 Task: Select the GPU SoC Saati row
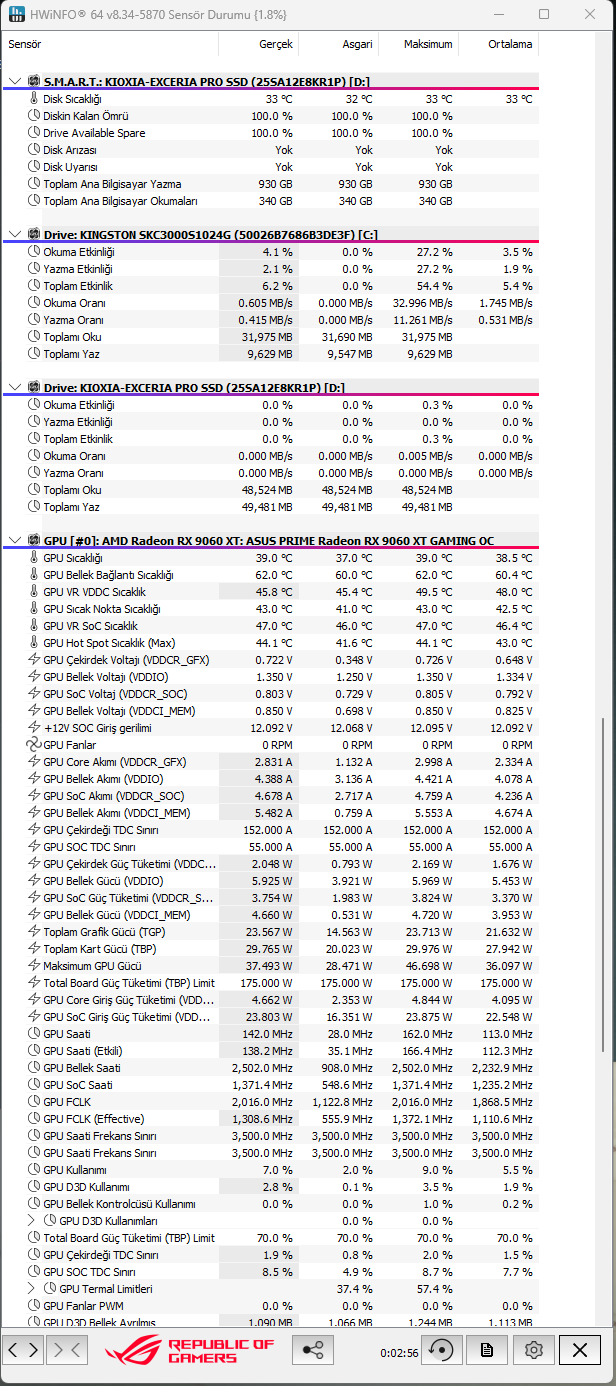(x=271, y=1085)
